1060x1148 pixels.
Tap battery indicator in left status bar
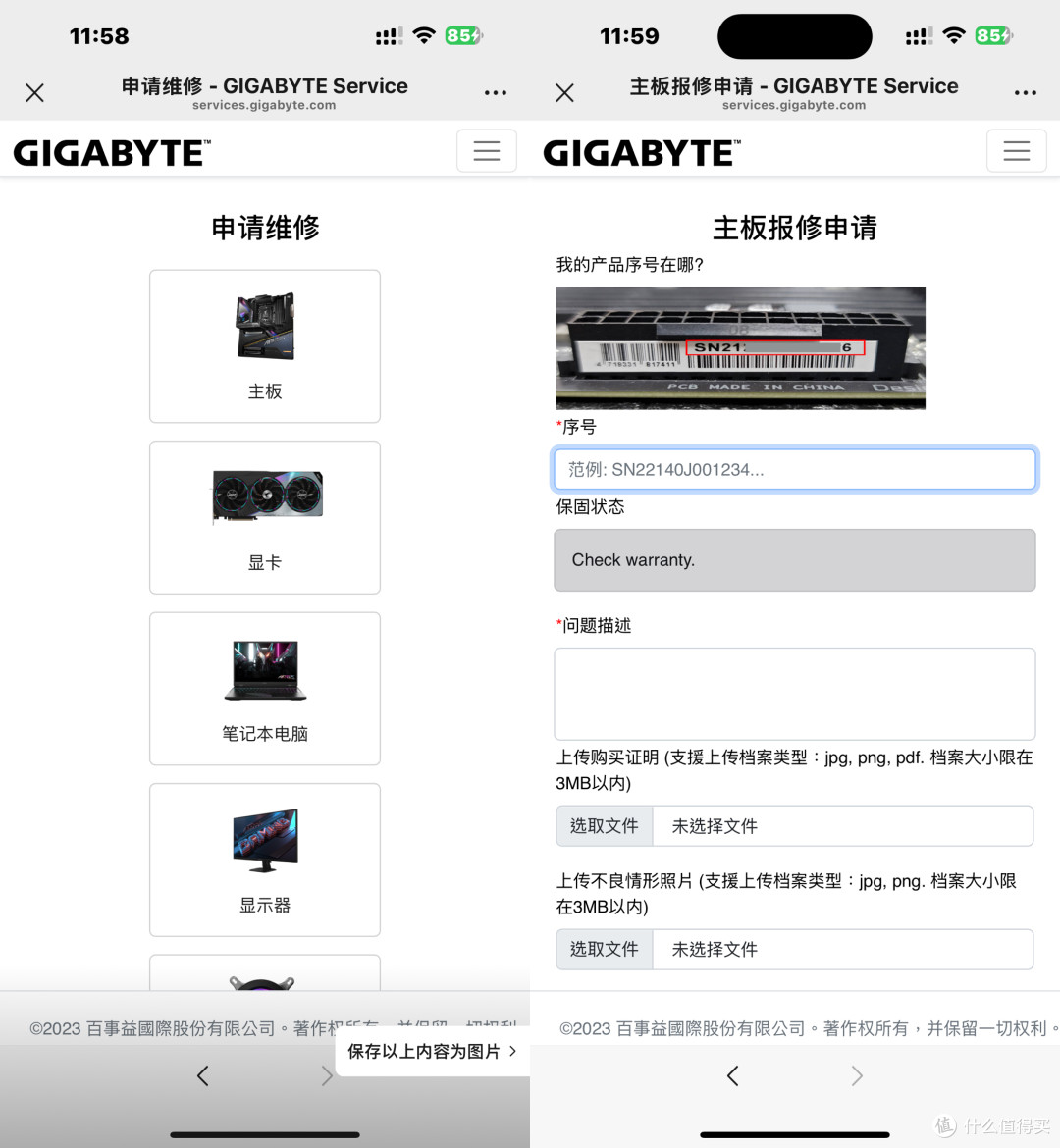point(464,35)
